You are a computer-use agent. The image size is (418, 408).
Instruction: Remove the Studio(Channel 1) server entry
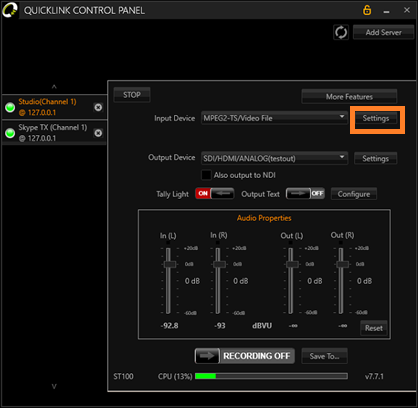point(98,107)
